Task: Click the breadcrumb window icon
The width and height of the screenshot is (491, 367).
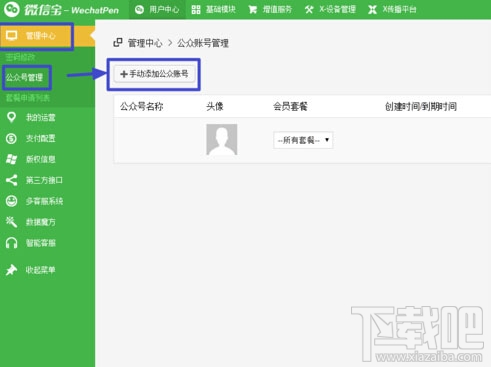Action: (x=118, y=43)
